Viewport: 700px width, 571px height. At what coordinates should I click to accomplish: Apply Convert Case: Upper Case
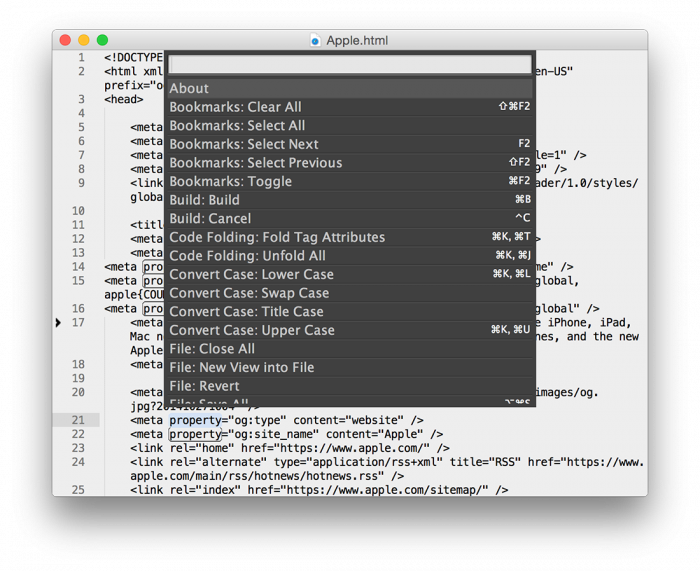350,330
